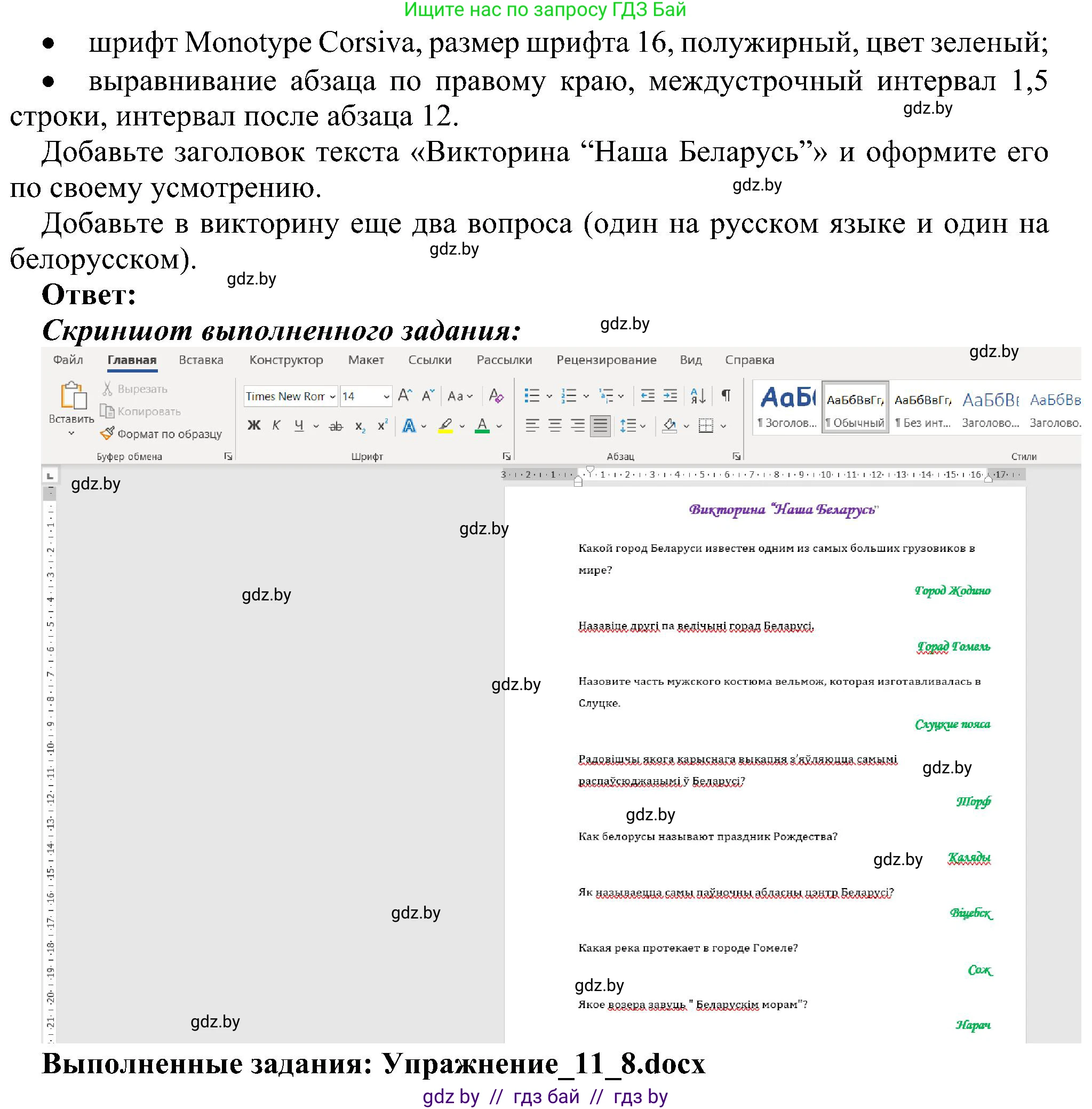Toggle strikethrough formatting

tap(336, 426)
